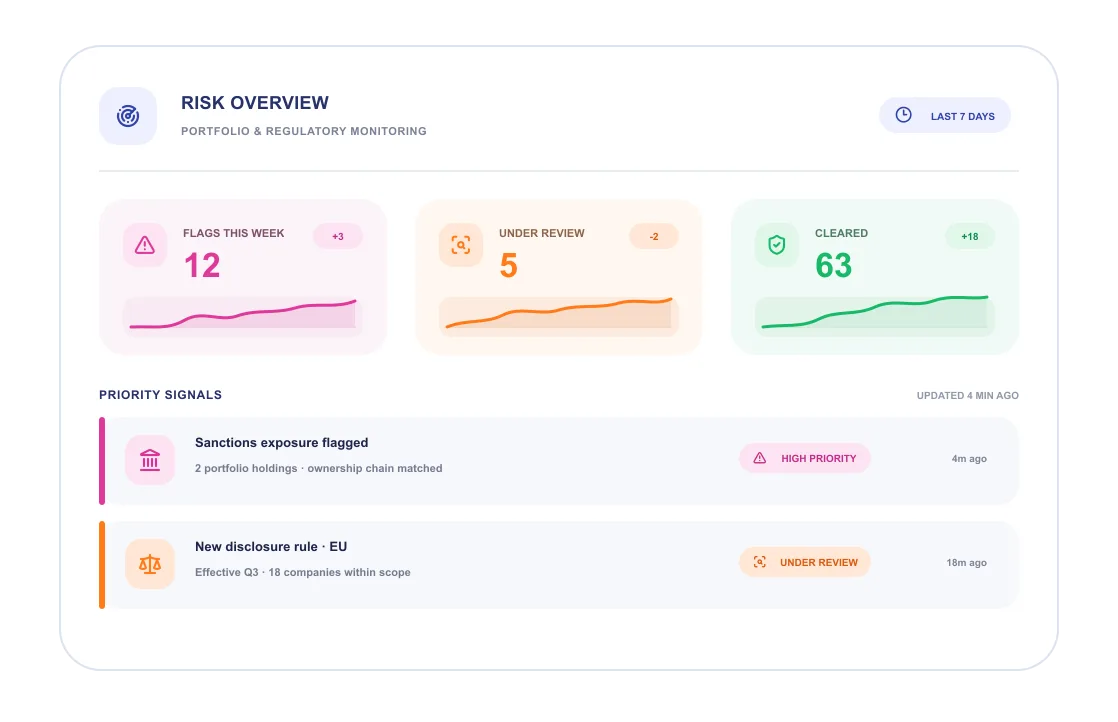Click the bank building icon for Sanctions exposure
Image resolution: width=1118 pixels, height=722 pixels.
click(150, 460)
